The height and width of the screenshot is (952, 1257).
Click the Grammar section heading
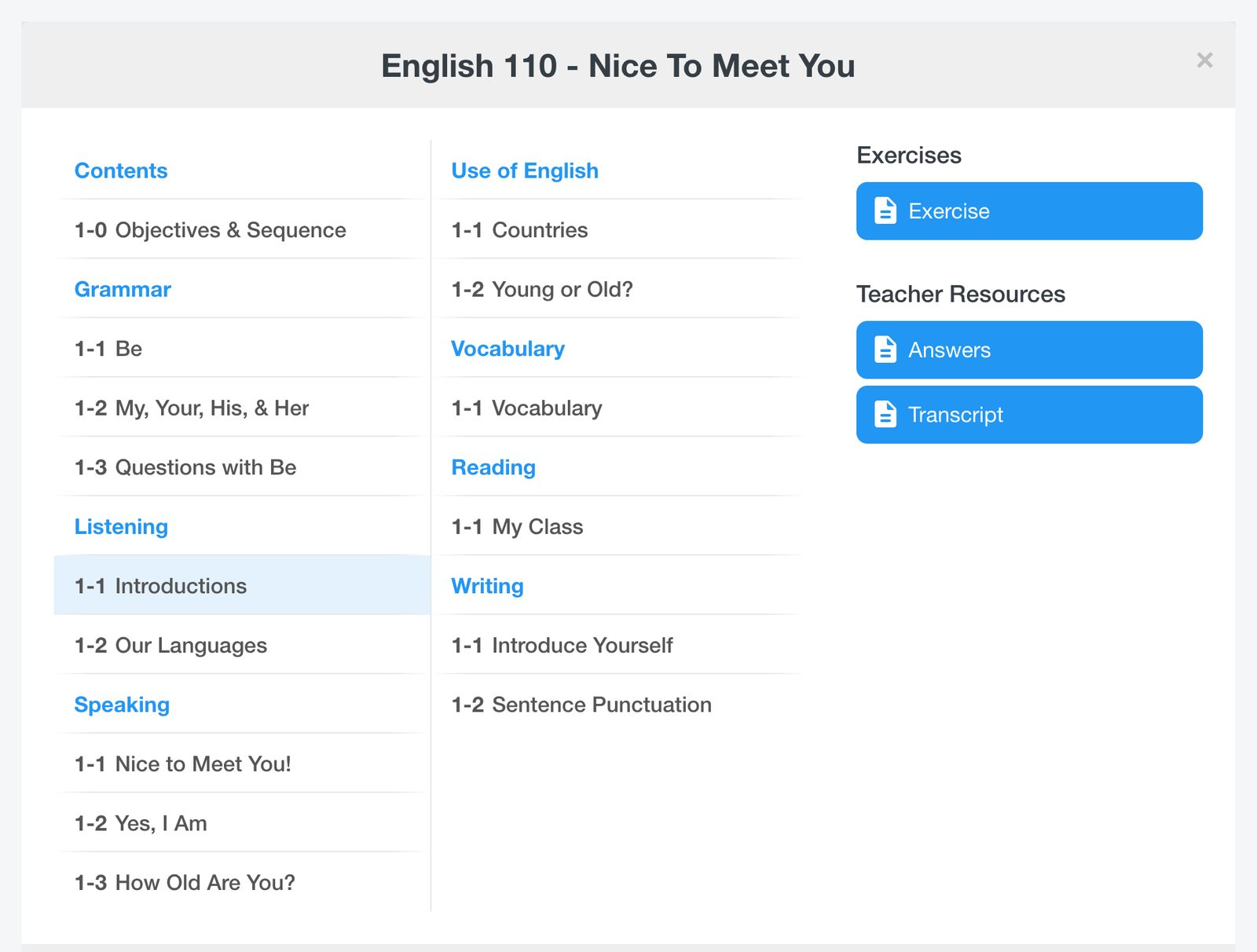click(123, 289)
